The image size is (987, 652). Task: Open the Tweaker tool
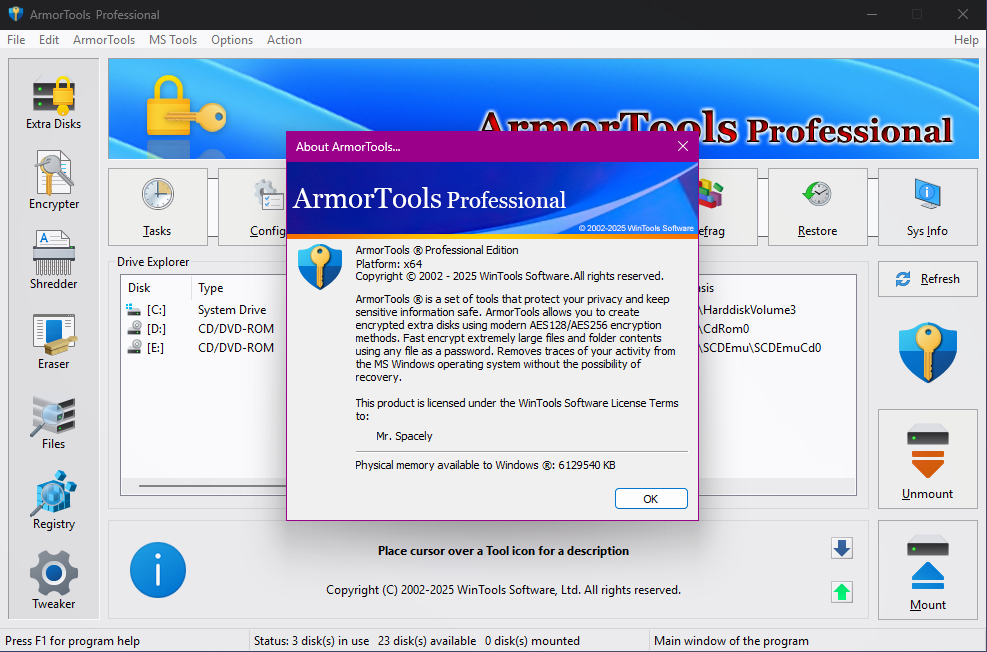tap(54, 580)
